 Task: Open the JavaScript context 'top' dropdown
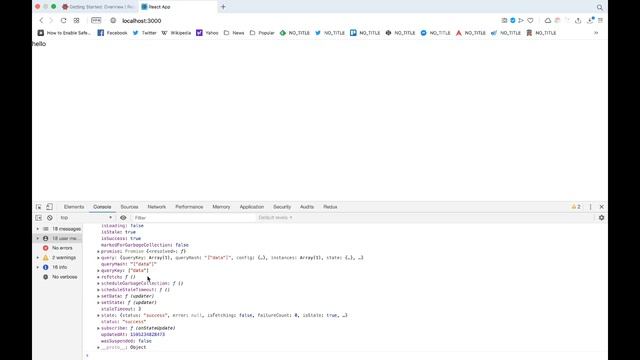pos(86,218)
